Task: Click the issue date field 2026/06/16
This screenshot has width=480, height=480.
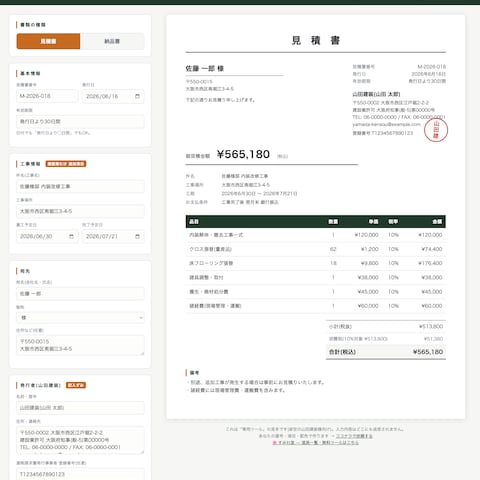Action: (x=113, y=96)
